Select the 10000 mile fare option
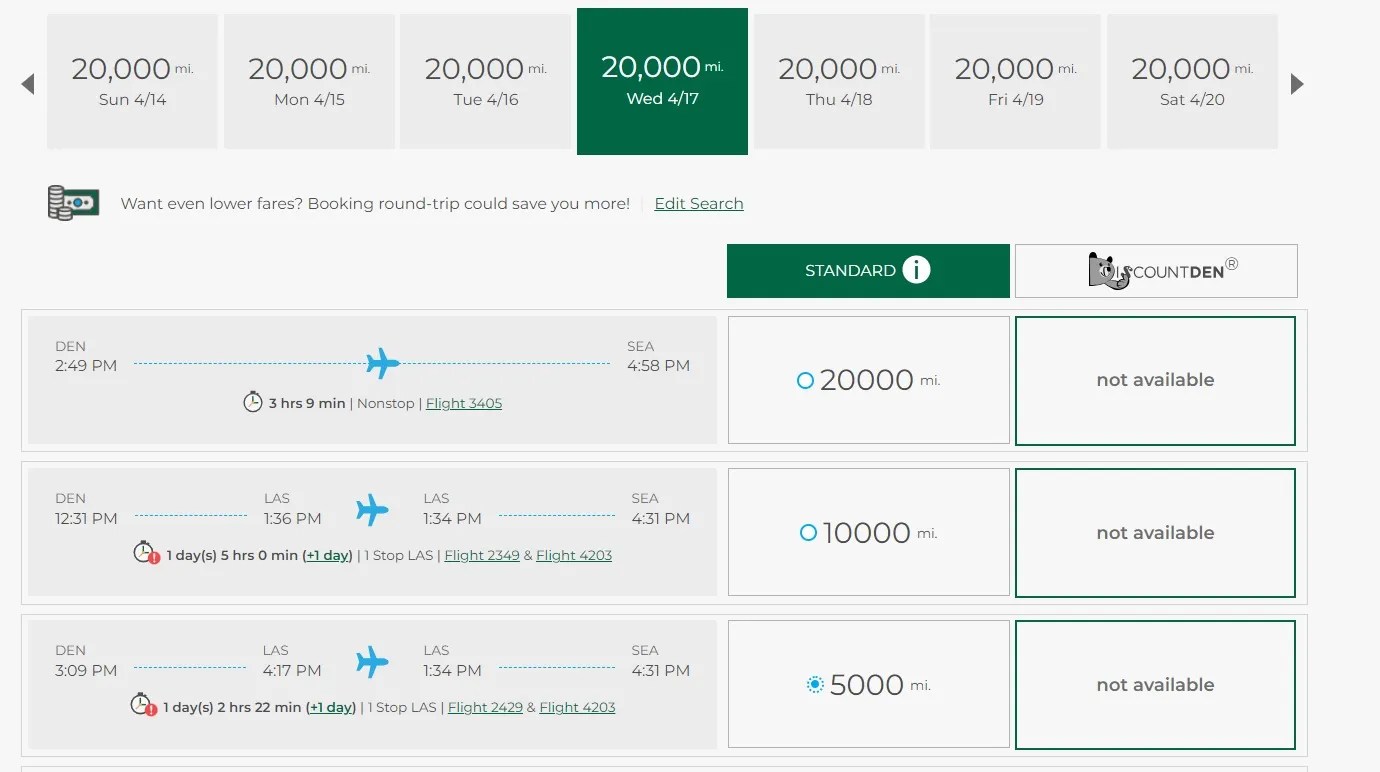The height and width of the screenshot is (772, 1380). pyautogui.click(x=868, y=532)
